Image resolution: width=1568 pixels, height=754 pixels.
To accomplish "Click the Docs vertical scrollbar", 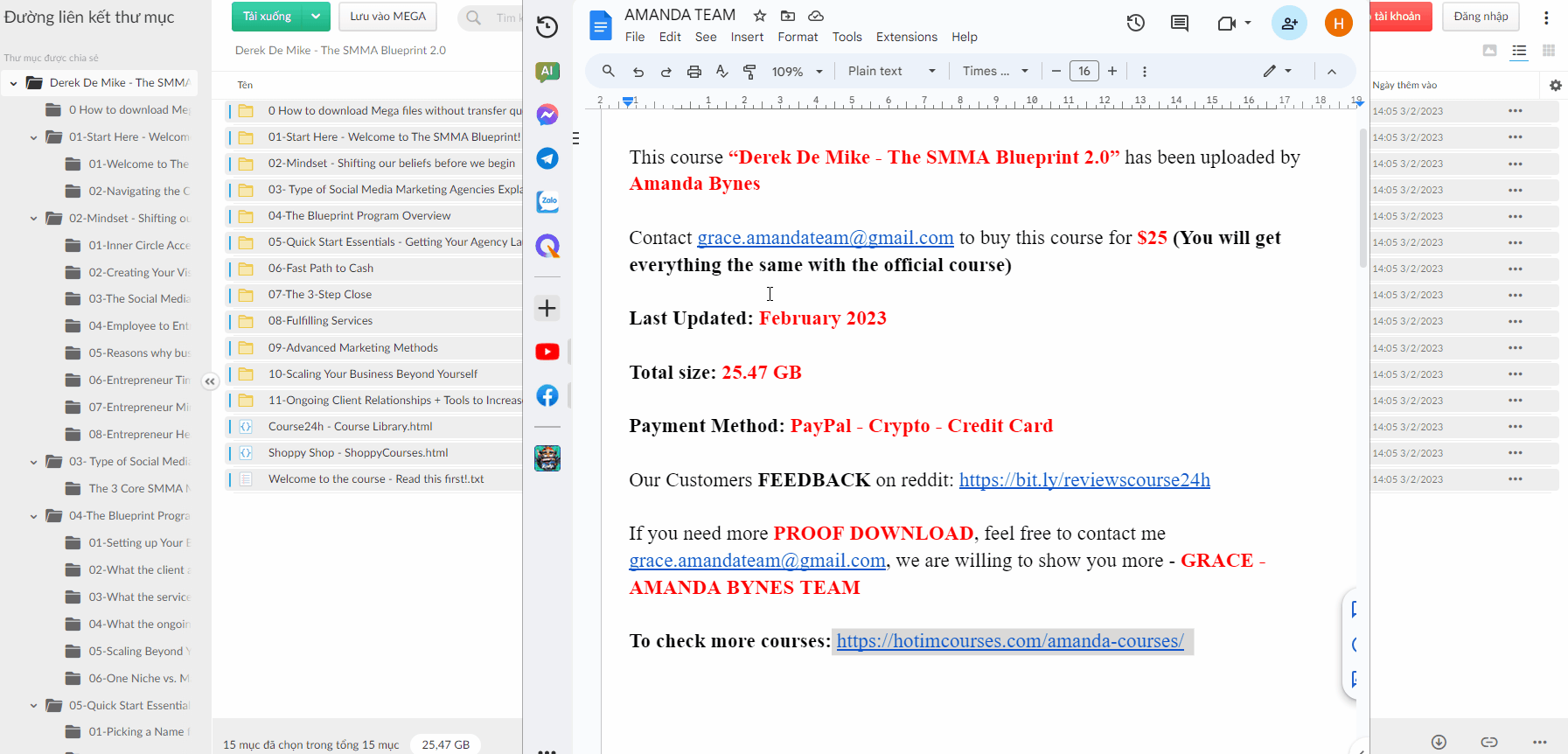I will click(1362, 197).
